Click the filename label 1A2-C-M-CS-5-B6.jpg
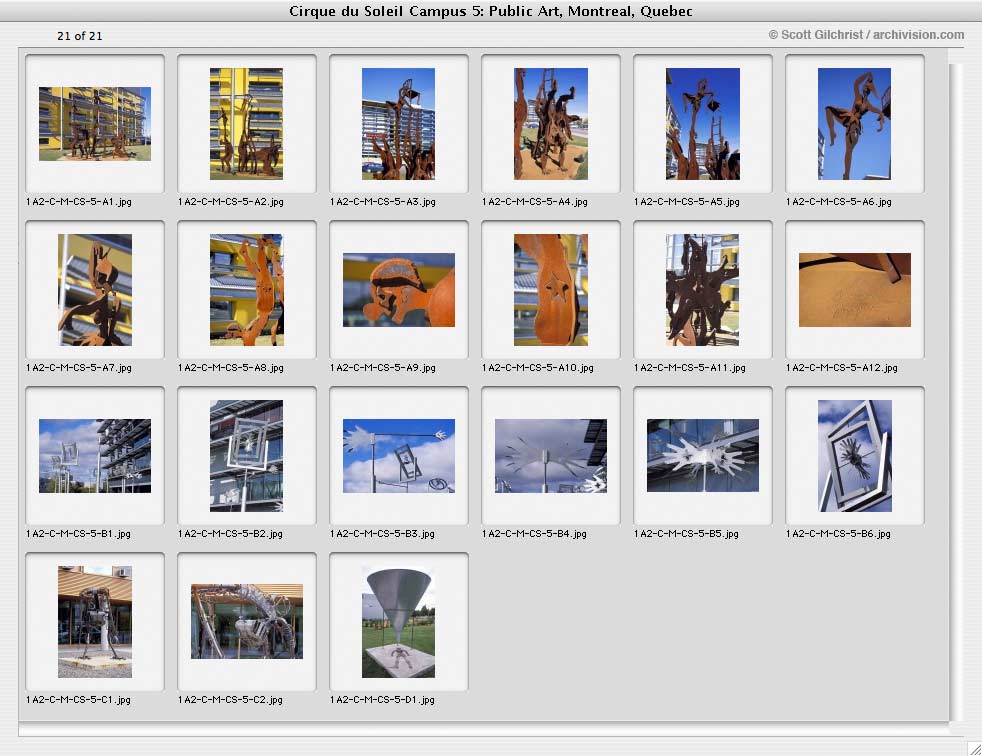 click(838, 534)
